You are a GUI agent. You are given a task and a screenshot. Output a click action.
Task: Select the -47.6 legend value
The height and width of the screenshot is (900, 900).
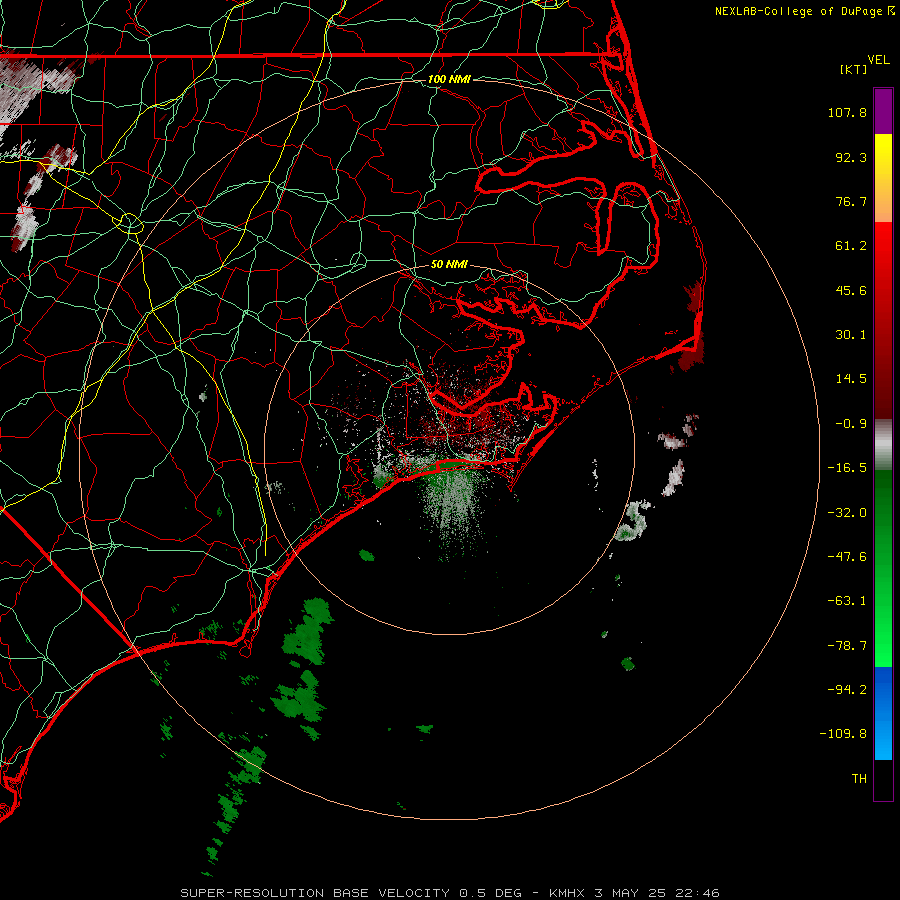(x=847, y=557)
